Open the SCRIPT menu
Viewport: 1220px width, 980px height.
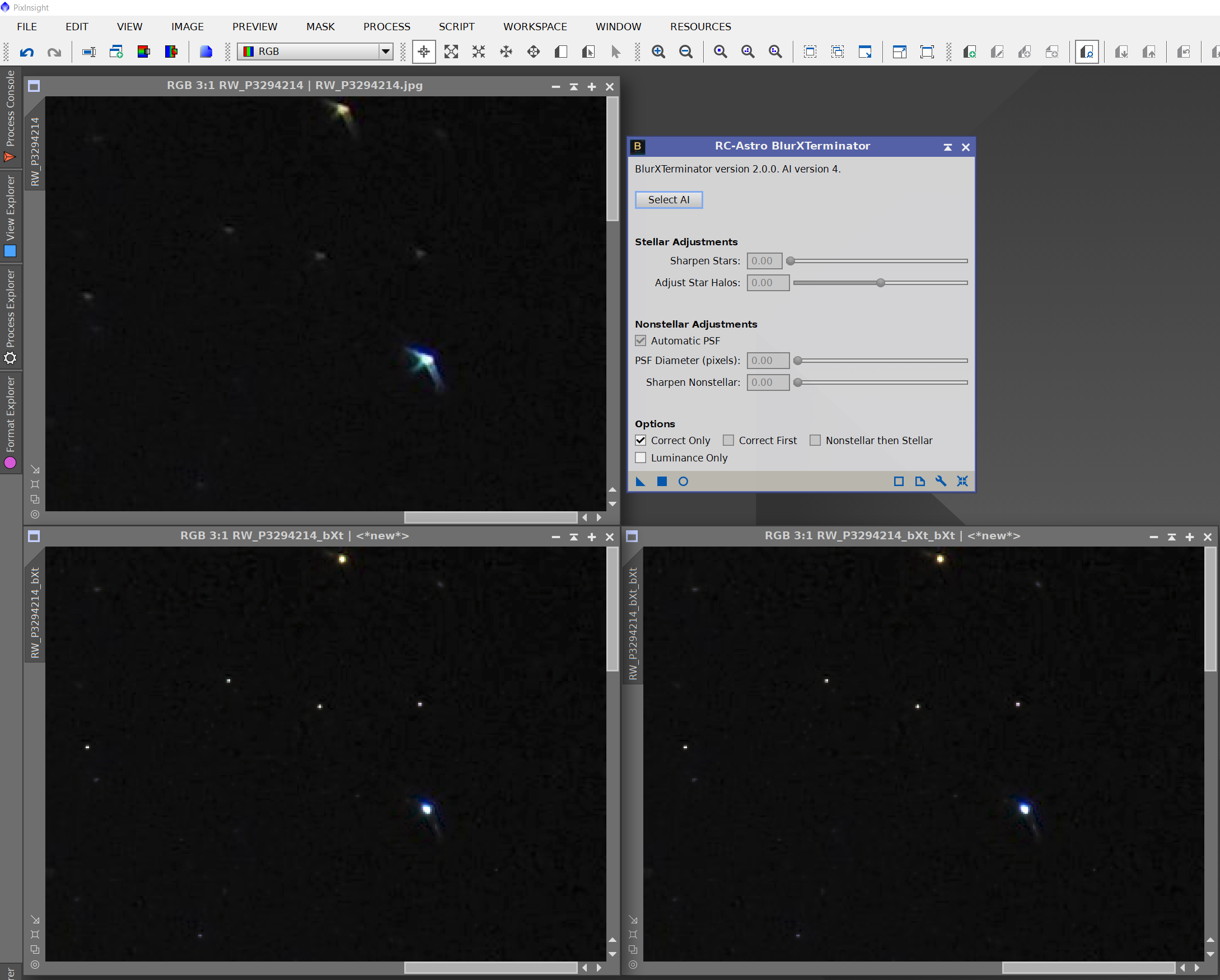point(457,26)
